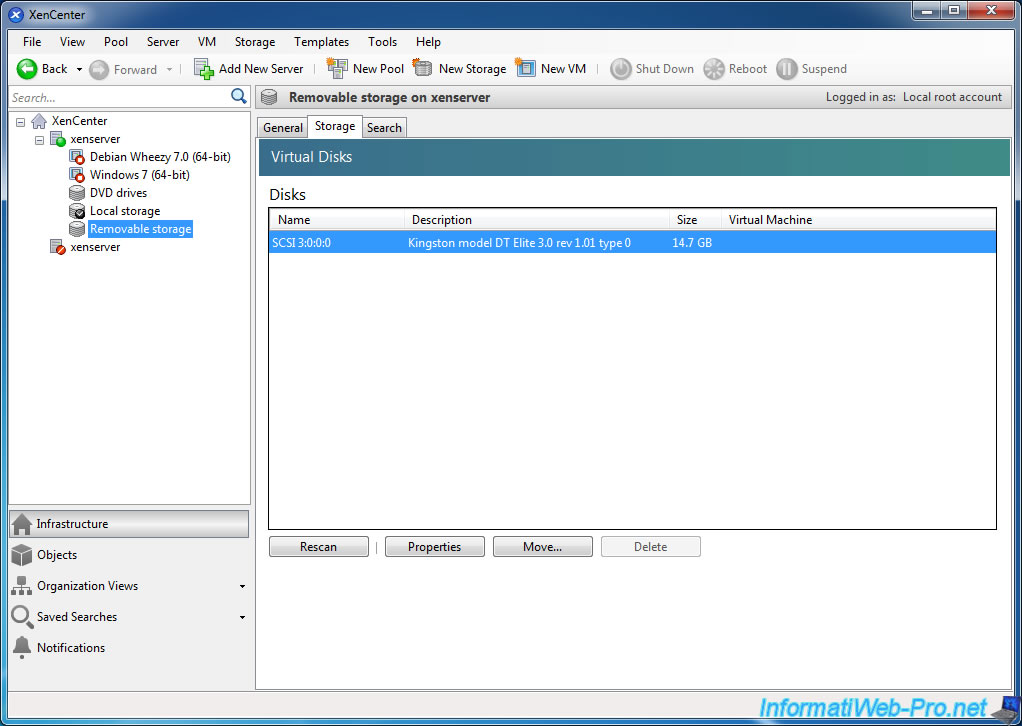1022x726 pixels.
Task: Switch to the Objects view
Action: (x=56, y=555)
